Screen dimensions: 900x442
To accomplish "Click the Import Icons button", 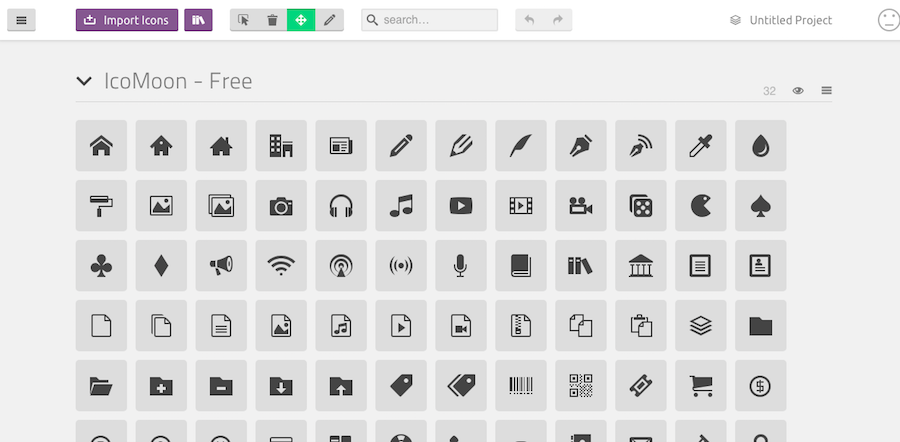I will click(127, 20).
